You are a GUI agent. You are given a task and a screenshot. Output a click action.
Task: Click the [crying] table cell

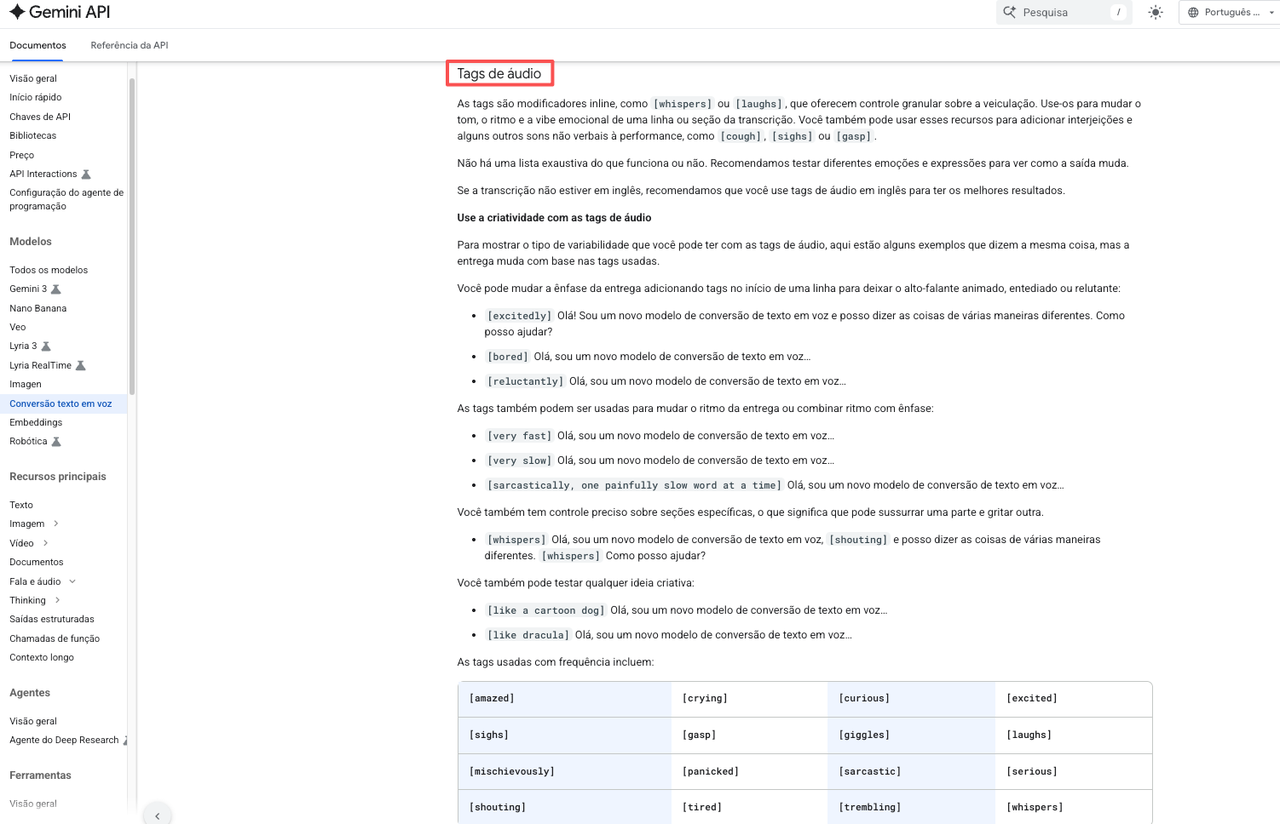pos(749,699)
